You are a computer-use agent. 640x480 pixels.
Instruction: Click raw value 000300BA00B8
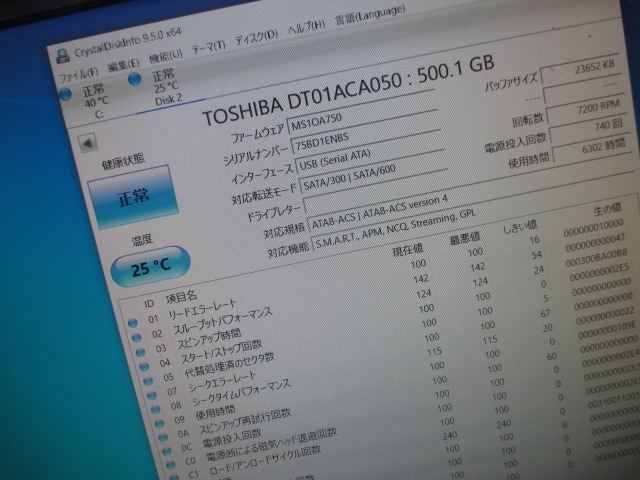[596, 258]
